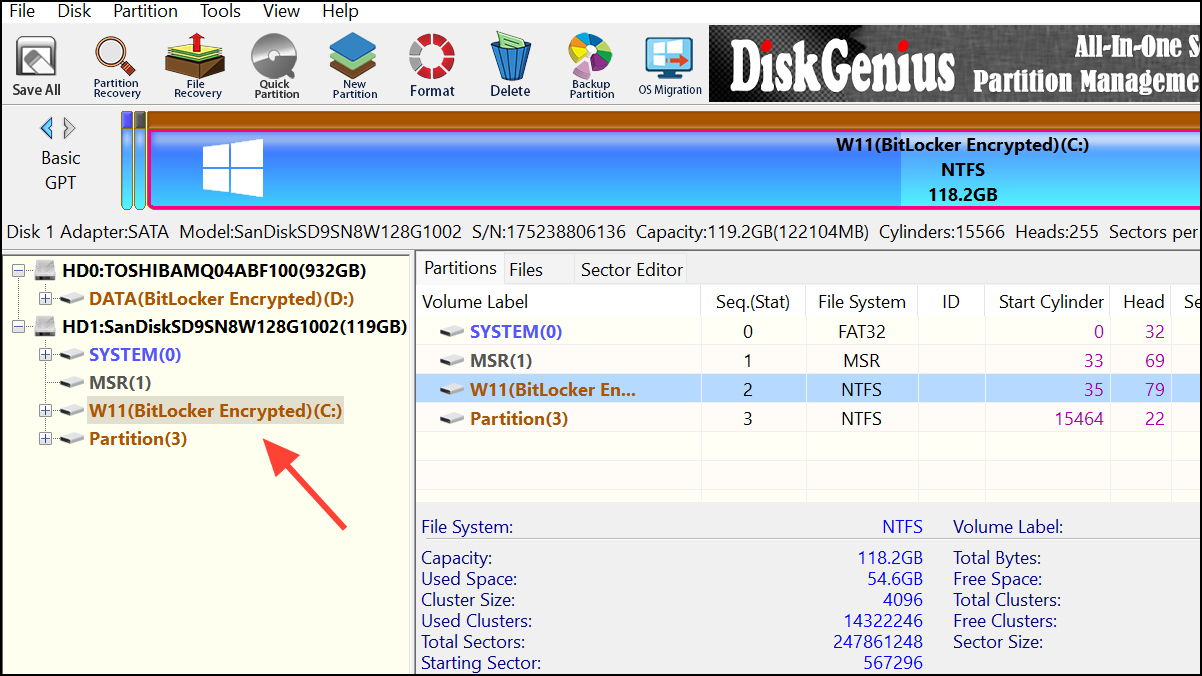Open the Partition menu

[145, 11]
